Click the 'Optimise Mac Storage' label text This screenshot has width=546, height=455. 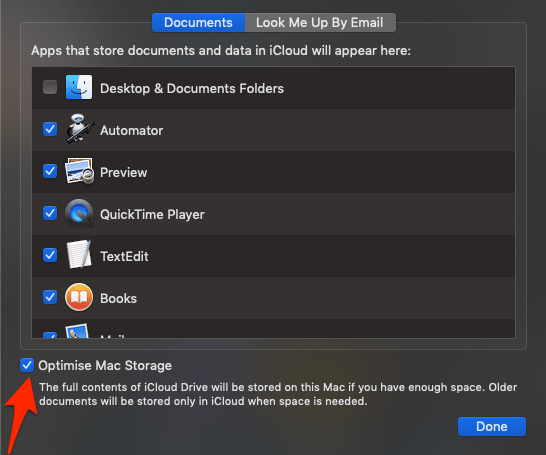(x=105, y=366)
